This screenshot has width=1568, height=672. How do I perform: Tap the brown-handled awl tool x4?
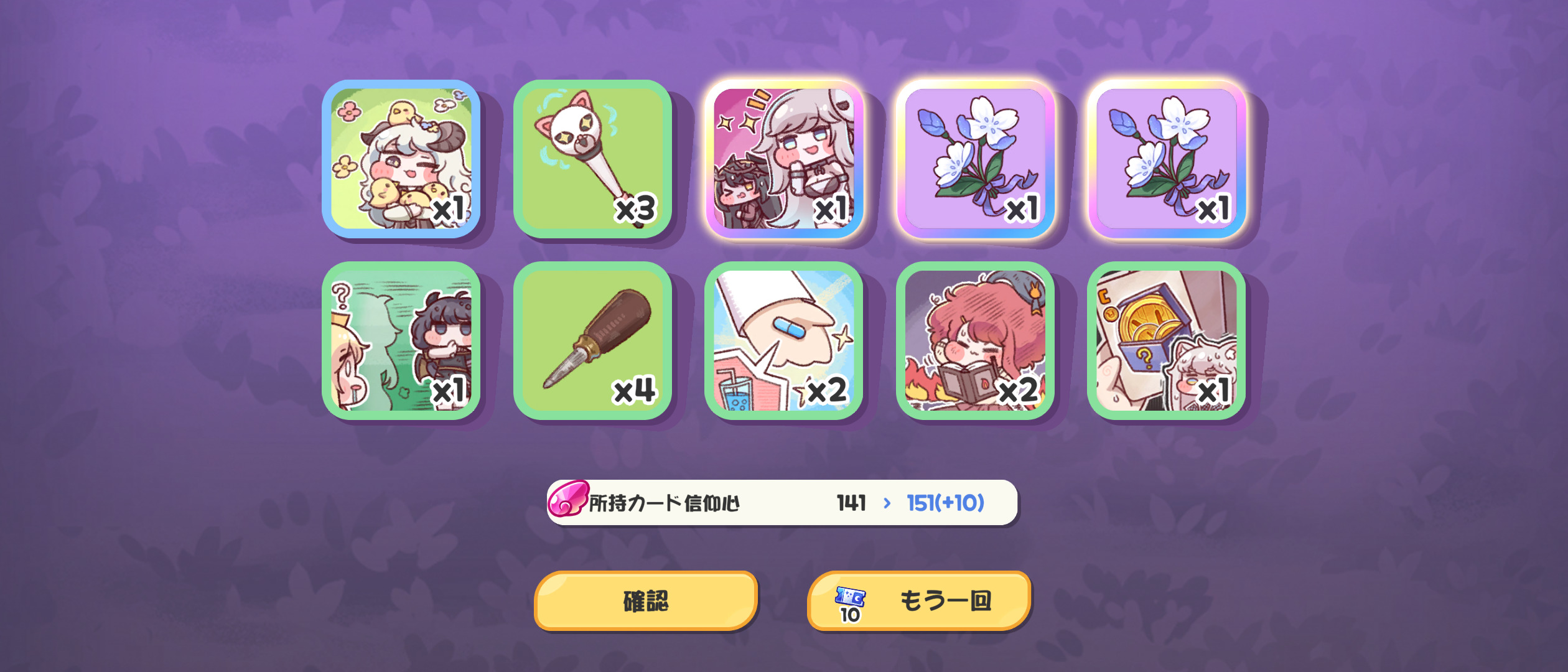(x=592, y=340)
